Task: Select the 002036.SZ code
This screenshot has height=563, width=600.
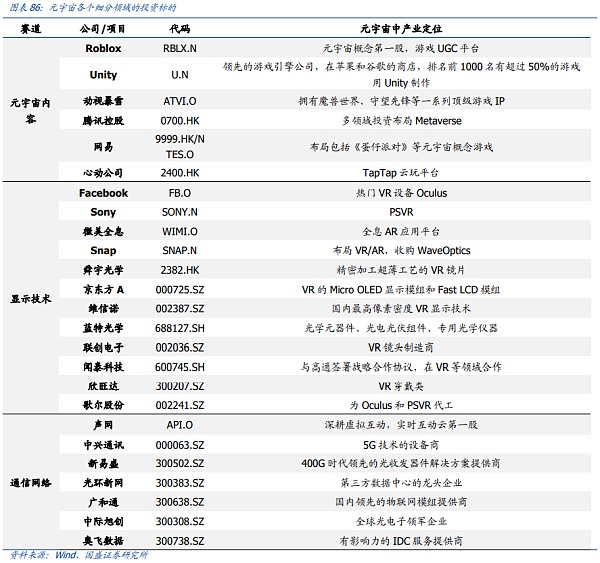Action: pyautogui.click(x=180, y=348)
